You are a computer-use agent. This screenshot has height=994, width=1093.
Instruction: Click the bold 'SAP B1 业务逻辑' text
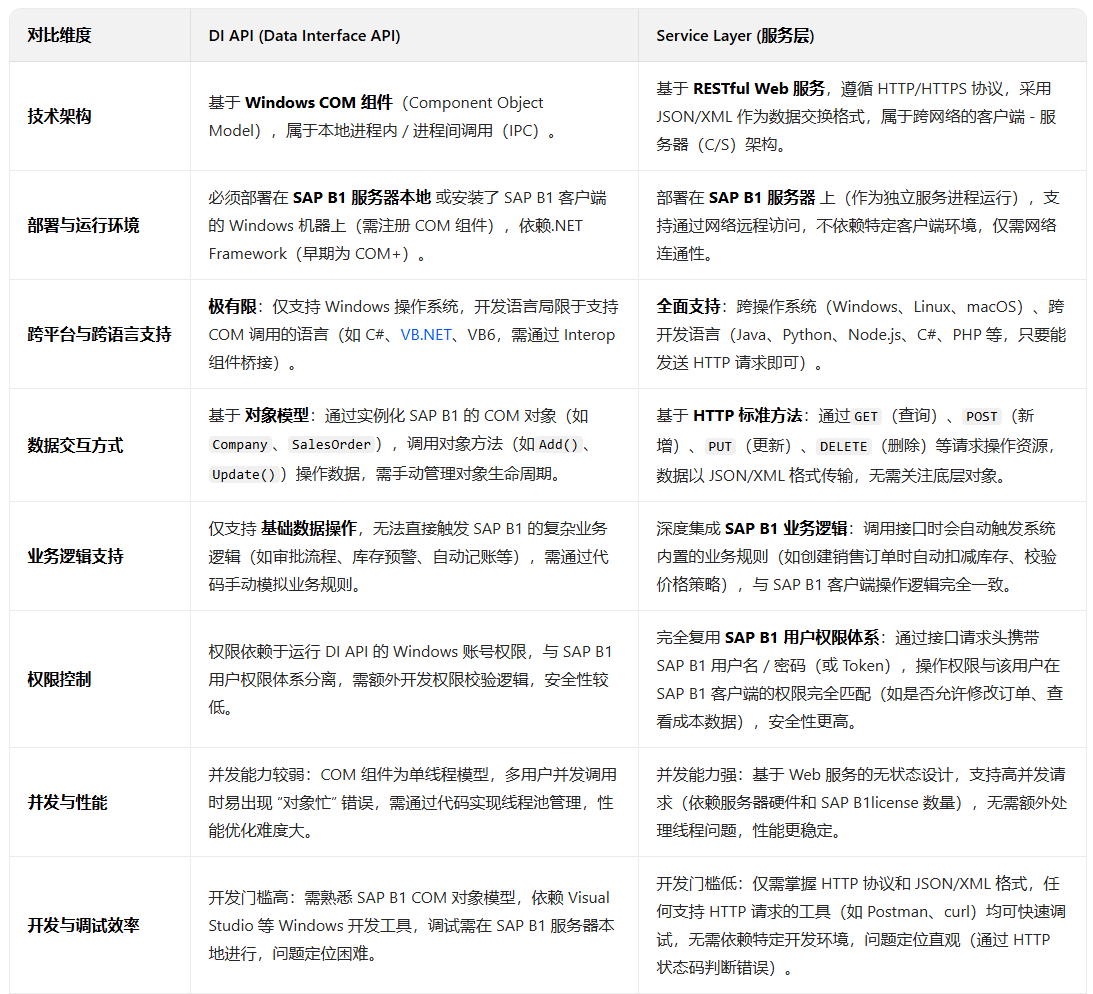pos(786,528)
